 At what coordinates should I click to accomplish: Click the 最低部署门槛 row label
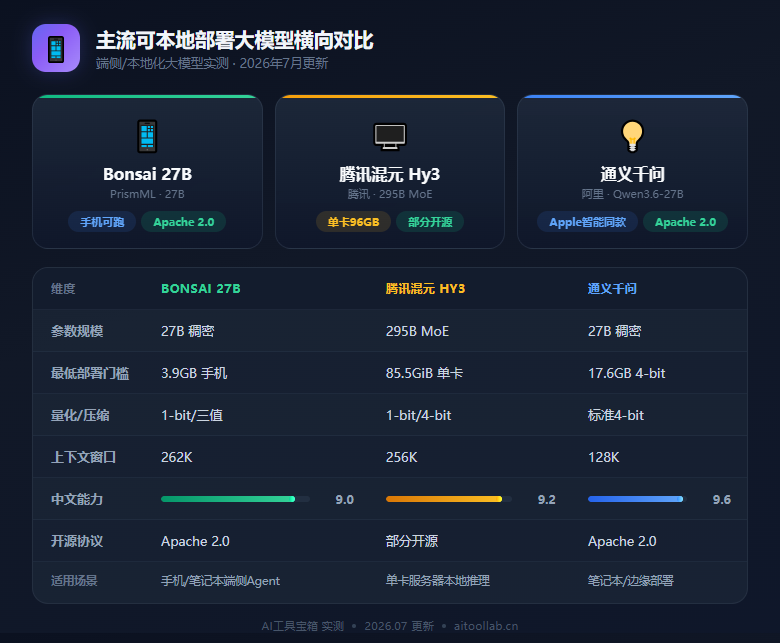point(90,373)
